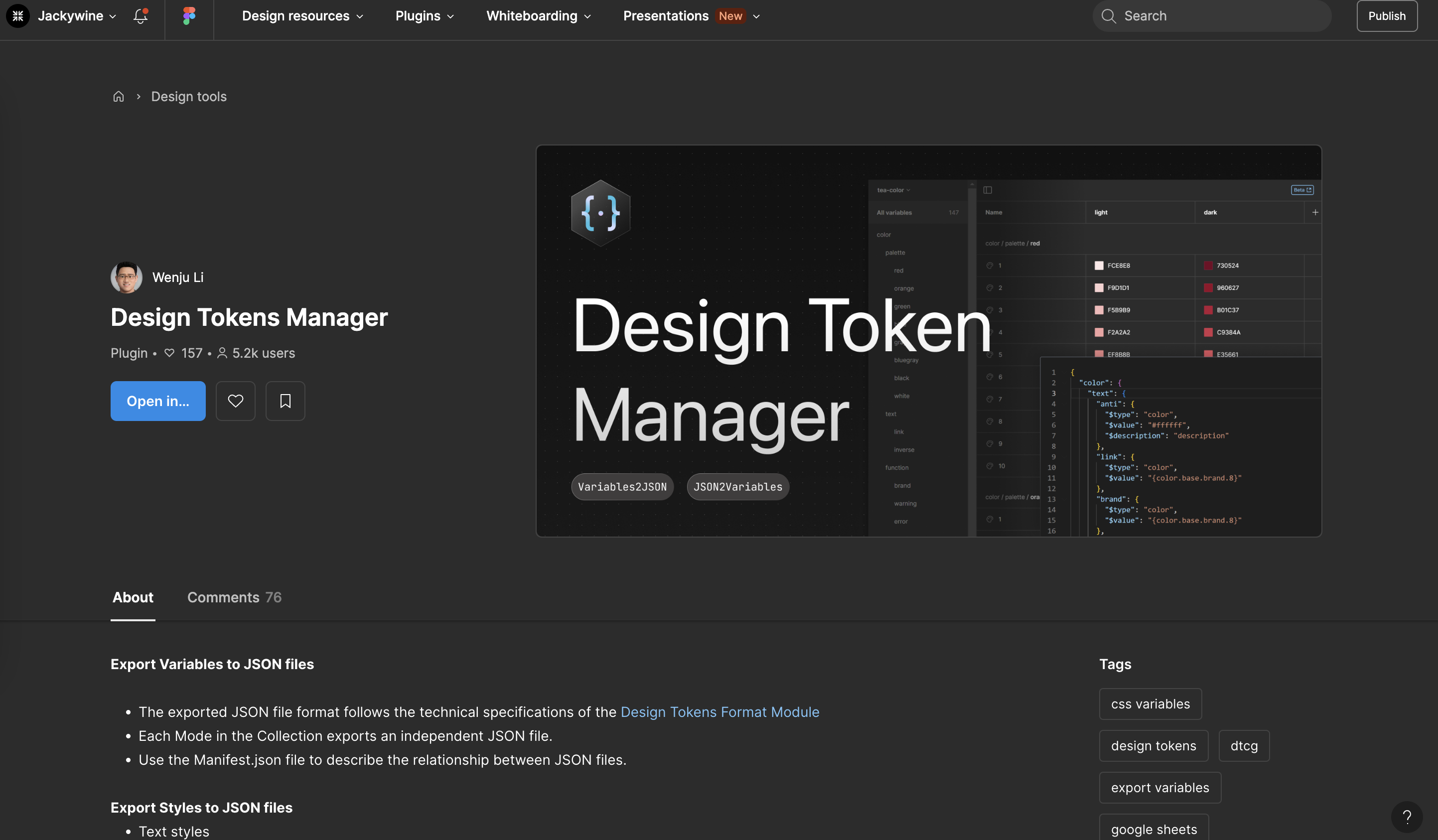The height and width of the screenshot is (840, 1438).
Task: Switch to the Comments tab
Action: point(235,597)
